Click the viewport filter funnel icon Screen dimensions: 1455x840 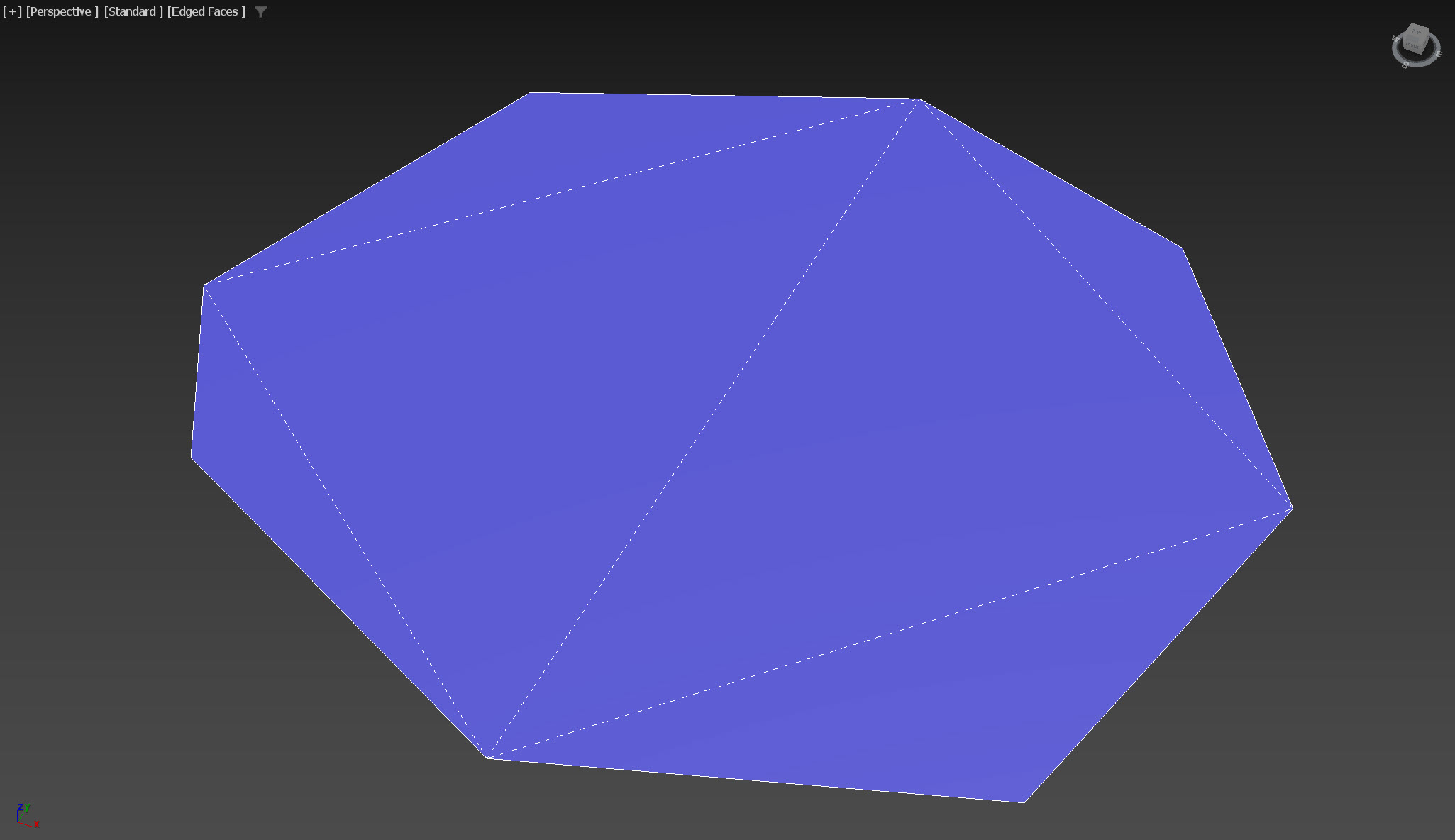click(260, 12)
